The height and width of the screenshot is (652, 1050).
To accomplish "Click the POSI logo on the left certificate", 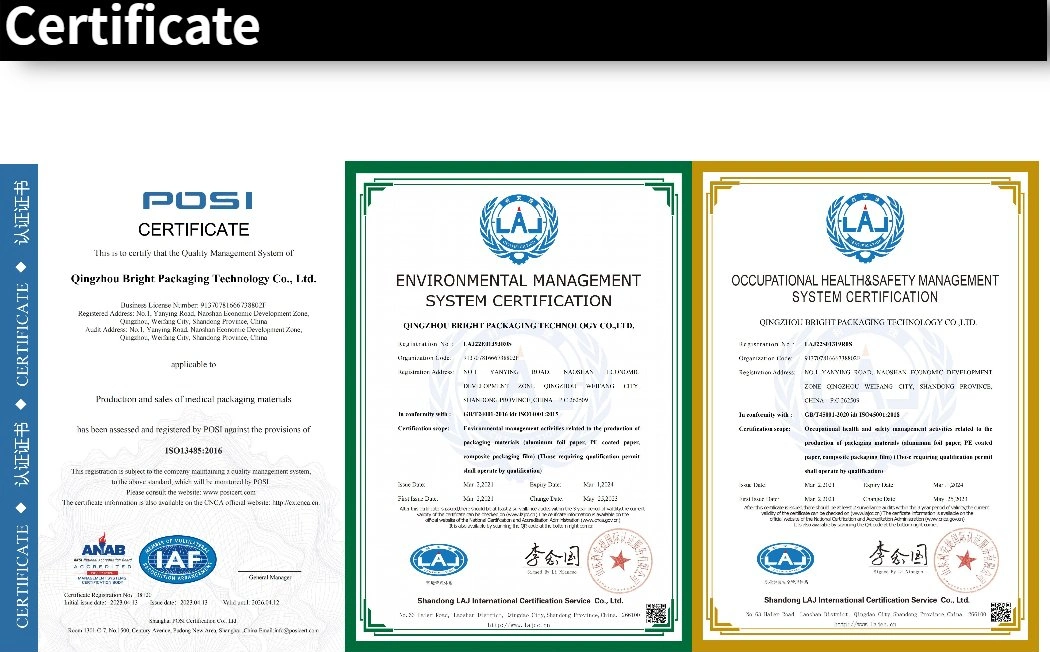I will (198, 200).
